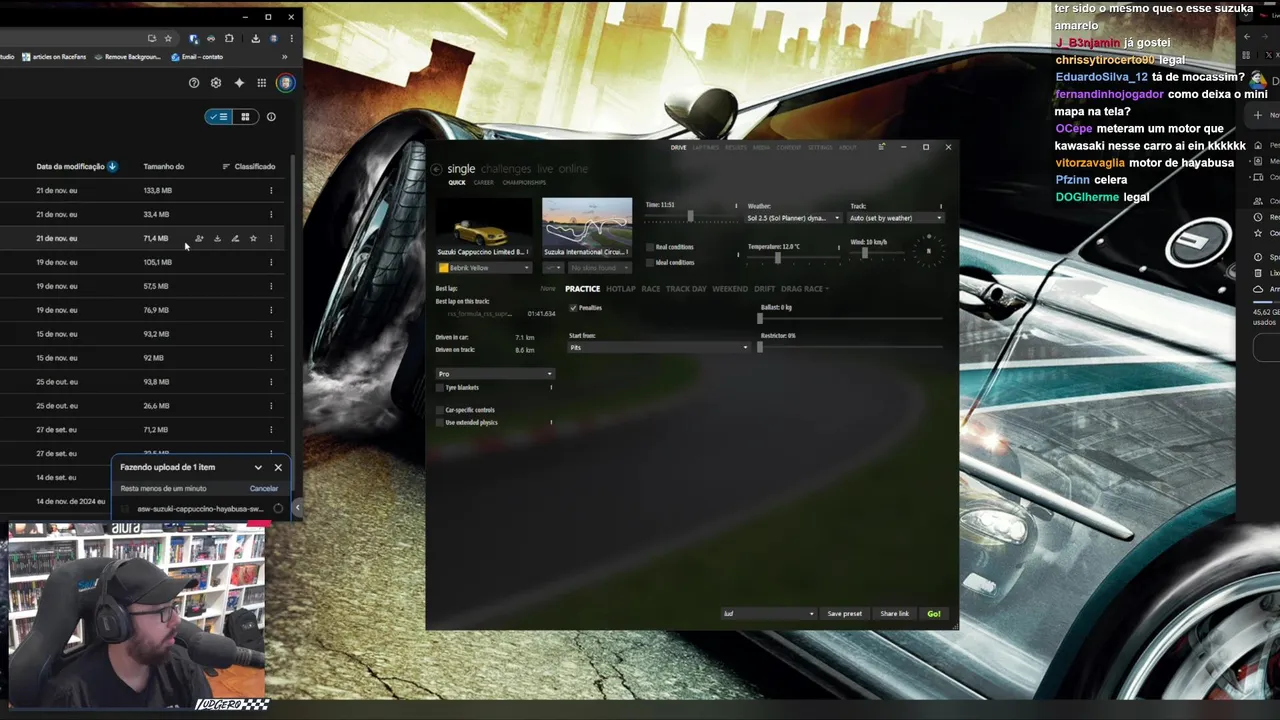Viewport: 1280px width, 720px height.
Task: Switch to Race mode tab
Action: click(x=651, y=289)
